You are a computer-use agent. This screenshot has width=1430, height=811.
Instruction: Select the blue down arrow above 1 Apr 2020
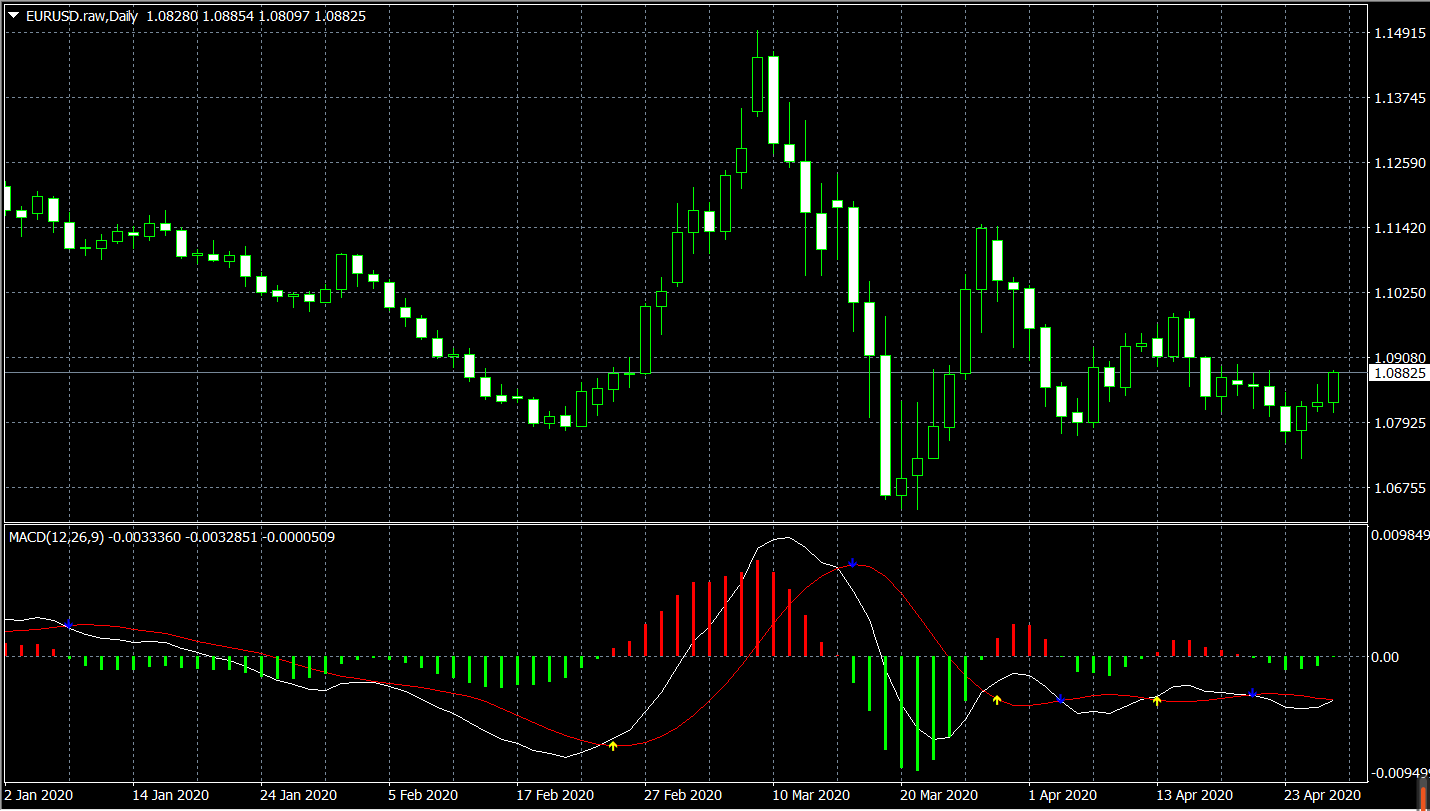(1060, 698)
